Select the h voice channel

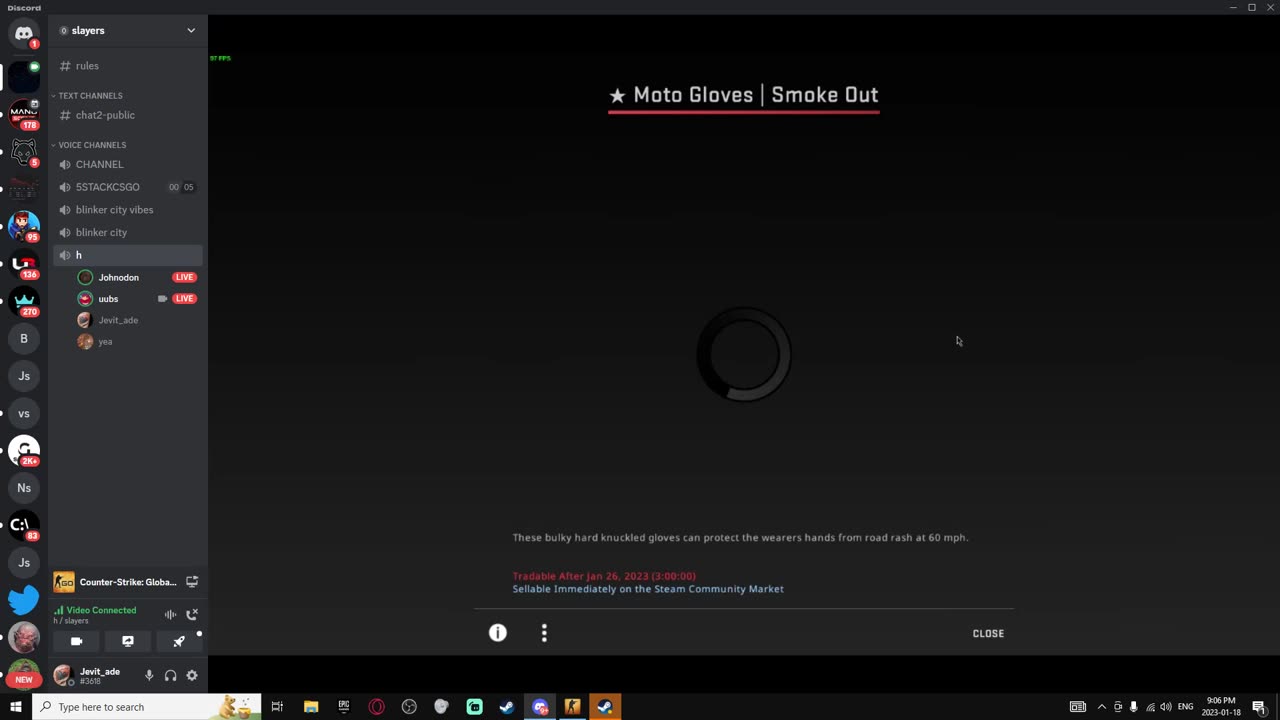click(128, 255)
